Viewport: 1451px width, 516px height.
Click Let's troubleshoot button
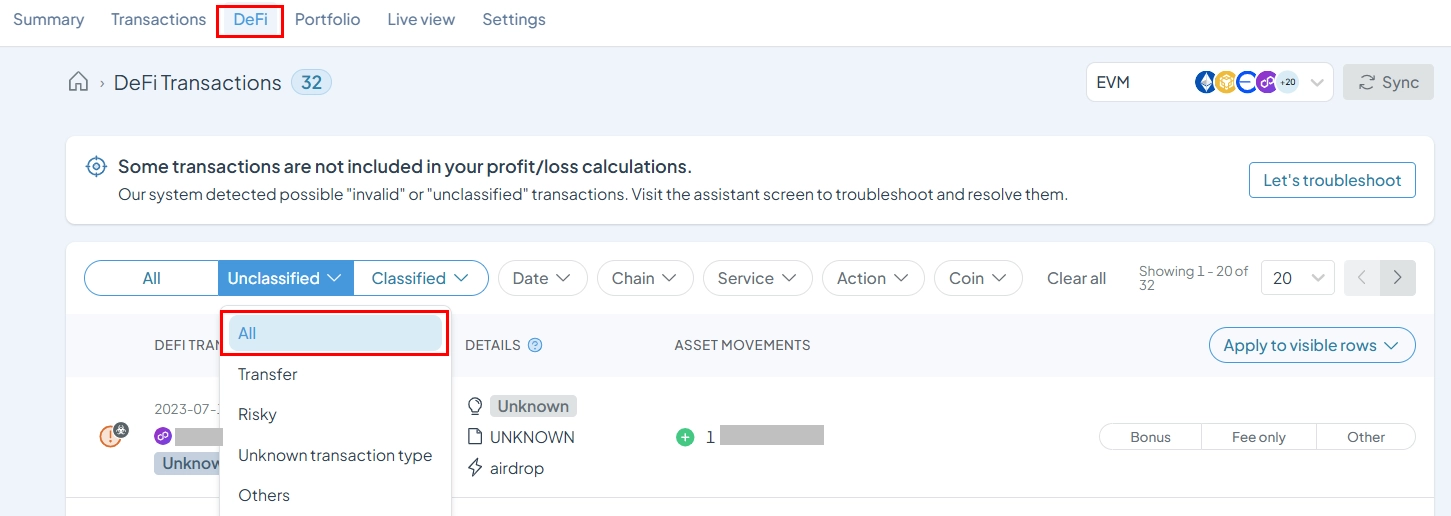tap(1332, 180)
